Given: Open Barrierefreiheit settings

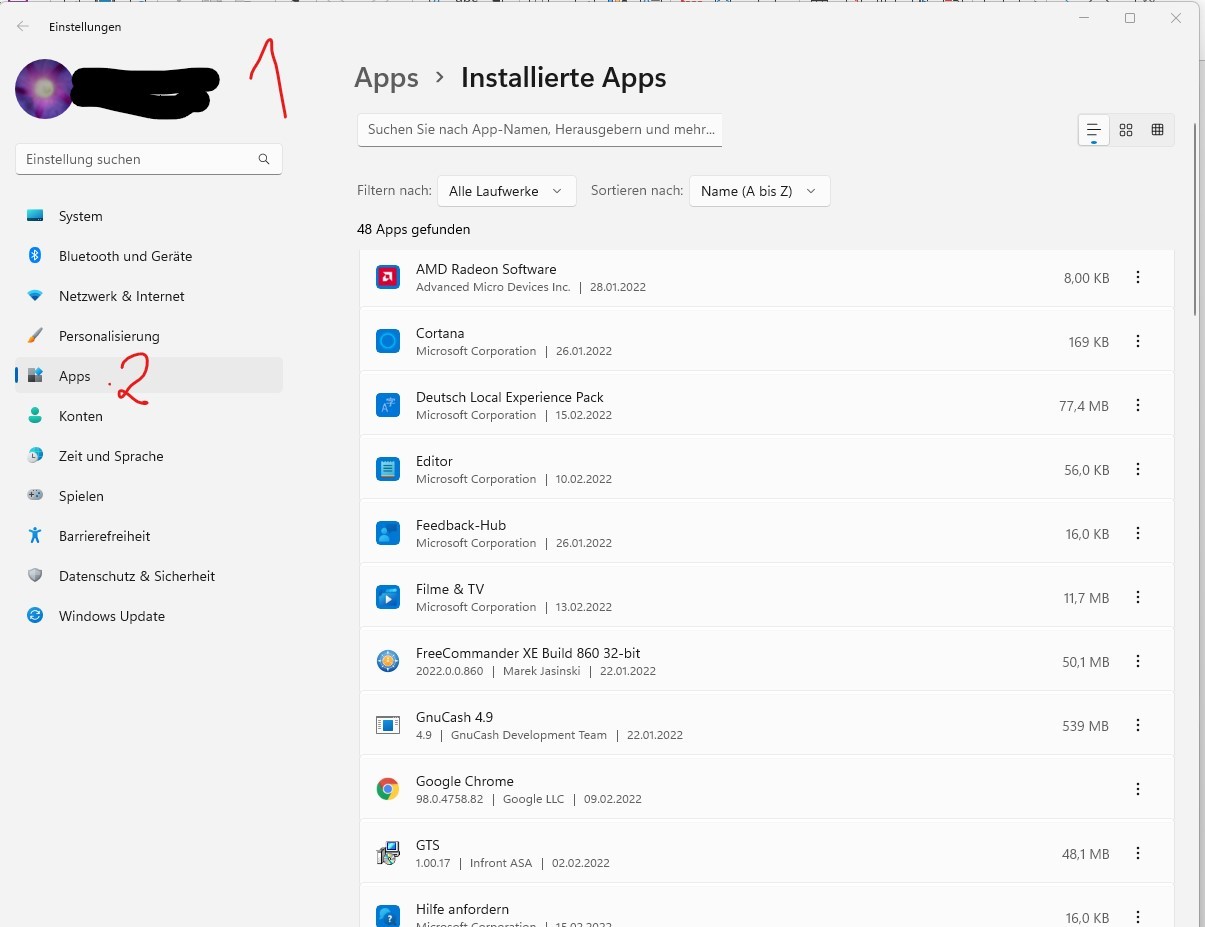Looking at the screenshot, I should point(149,536).
